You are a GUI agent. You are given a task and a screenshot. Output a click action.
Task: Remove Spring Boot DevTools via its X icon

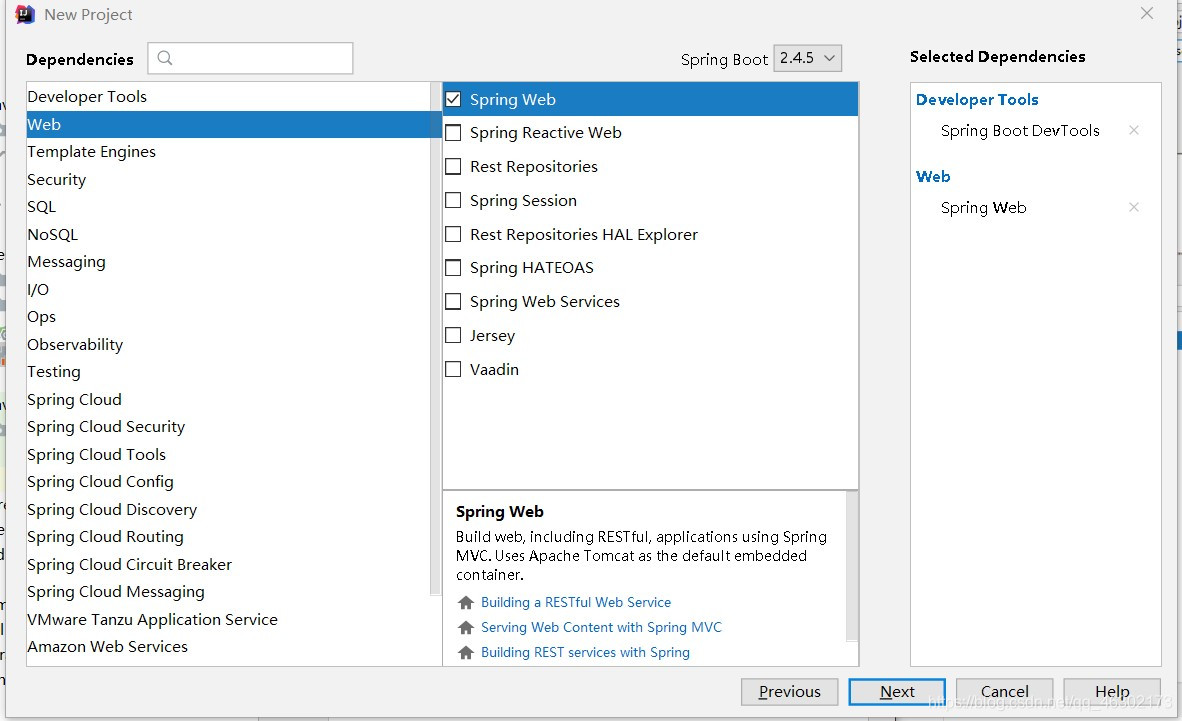click(x=1133, y=130)
